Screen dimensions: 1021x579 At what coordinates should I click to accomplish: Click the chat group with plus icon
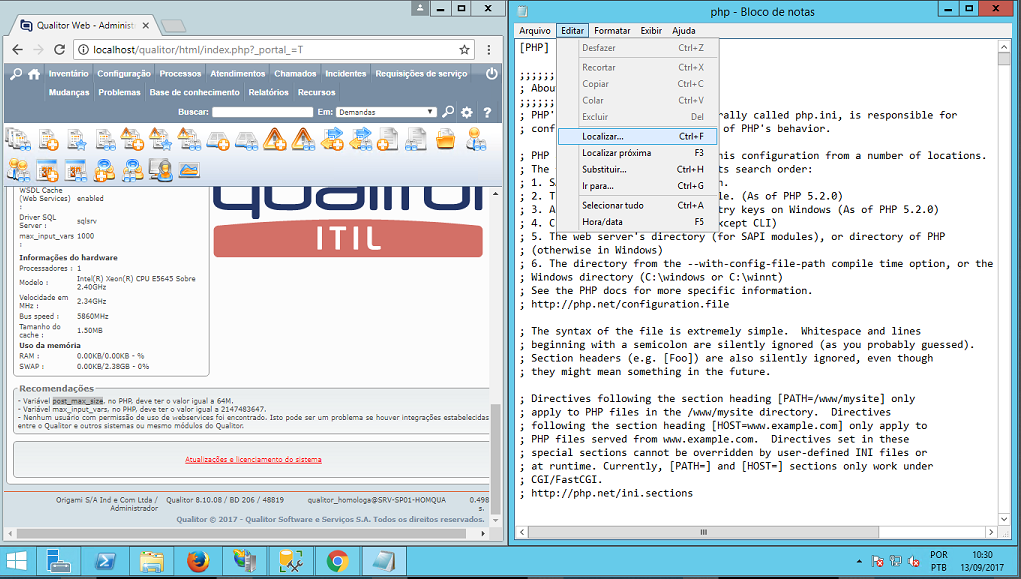pos(104,170)
